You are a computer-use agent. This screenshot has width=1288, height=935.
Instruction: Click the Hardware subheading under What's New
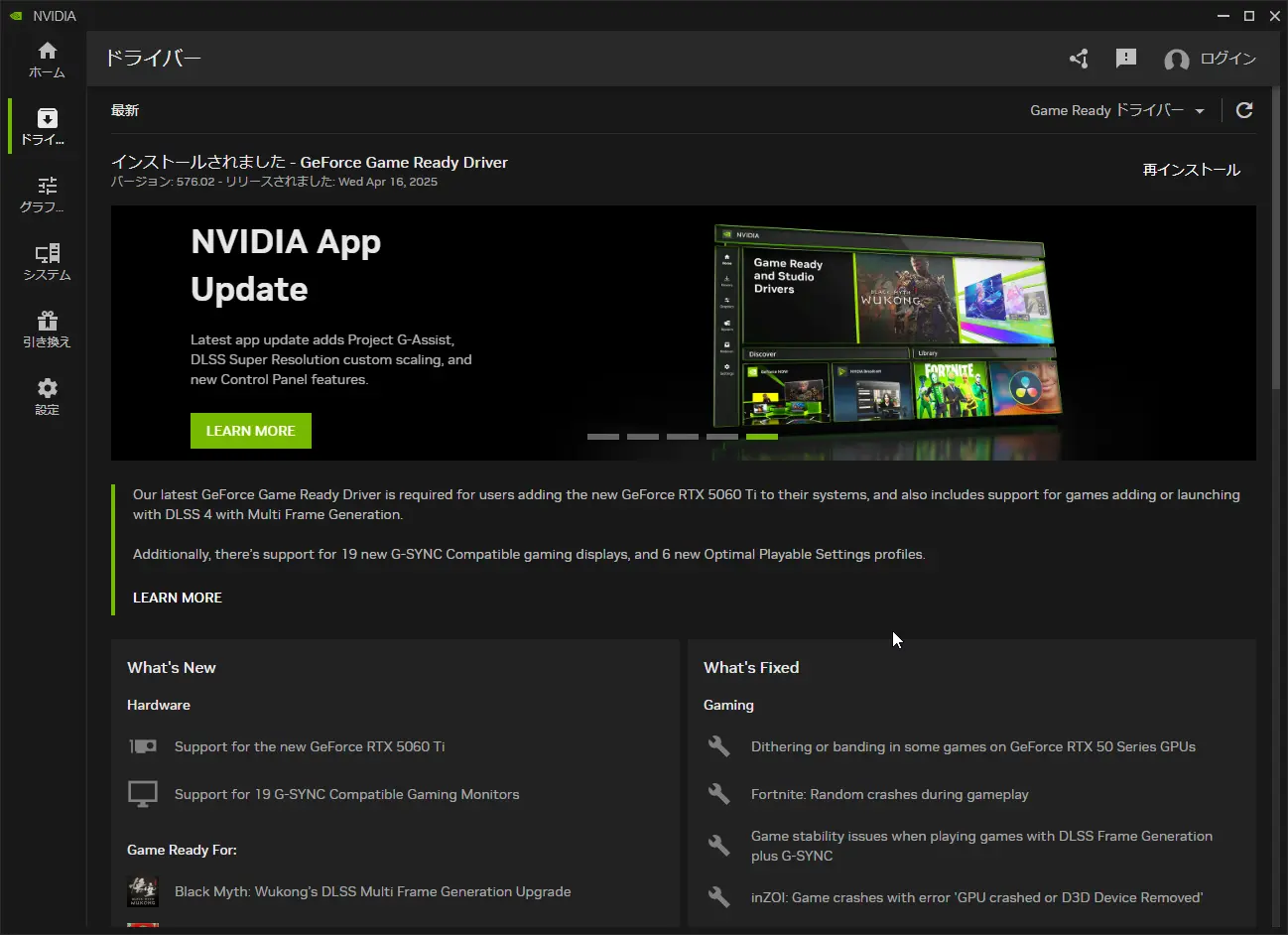159,705
